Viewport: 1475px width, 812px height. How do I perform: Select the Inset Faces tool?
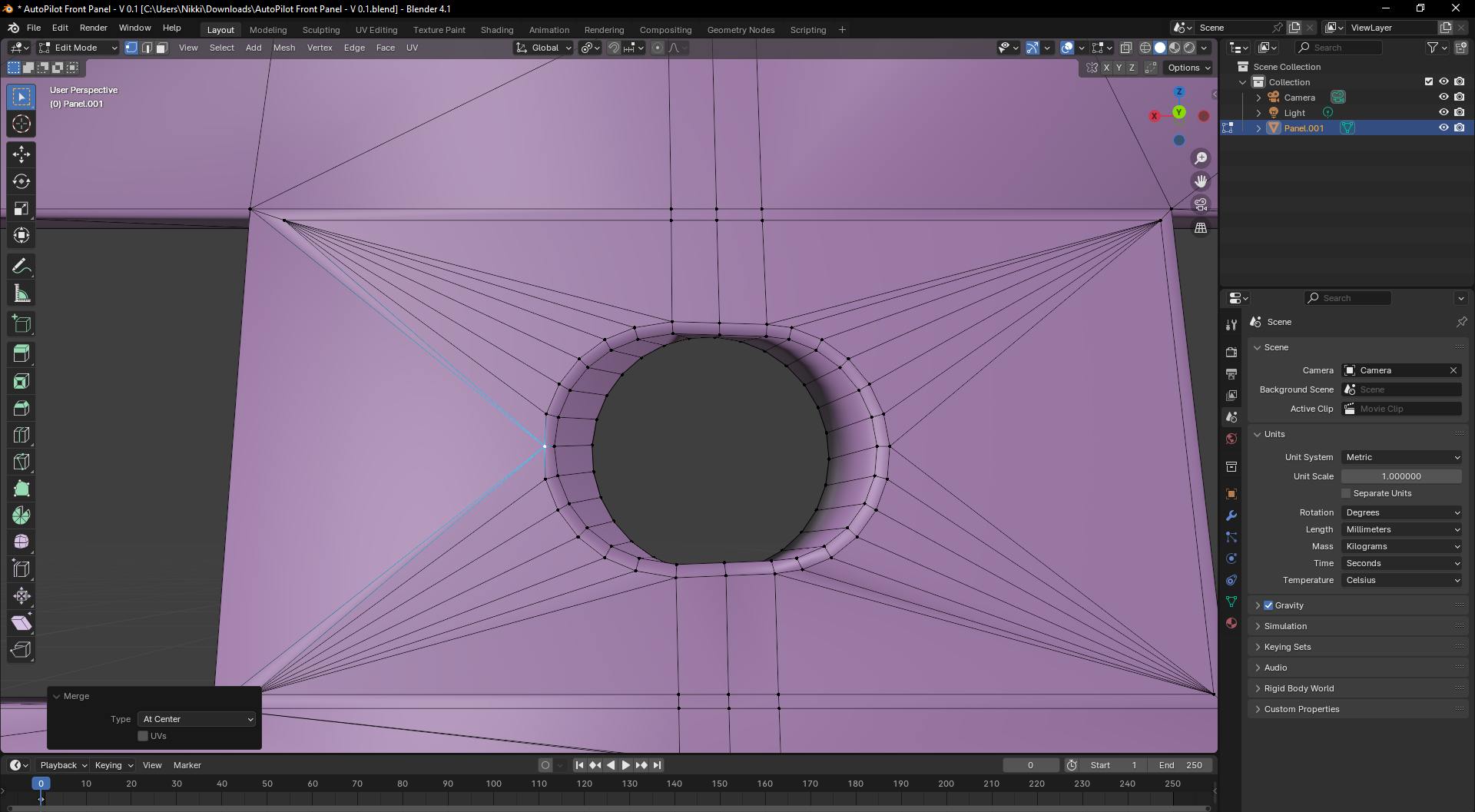[22, 381]
